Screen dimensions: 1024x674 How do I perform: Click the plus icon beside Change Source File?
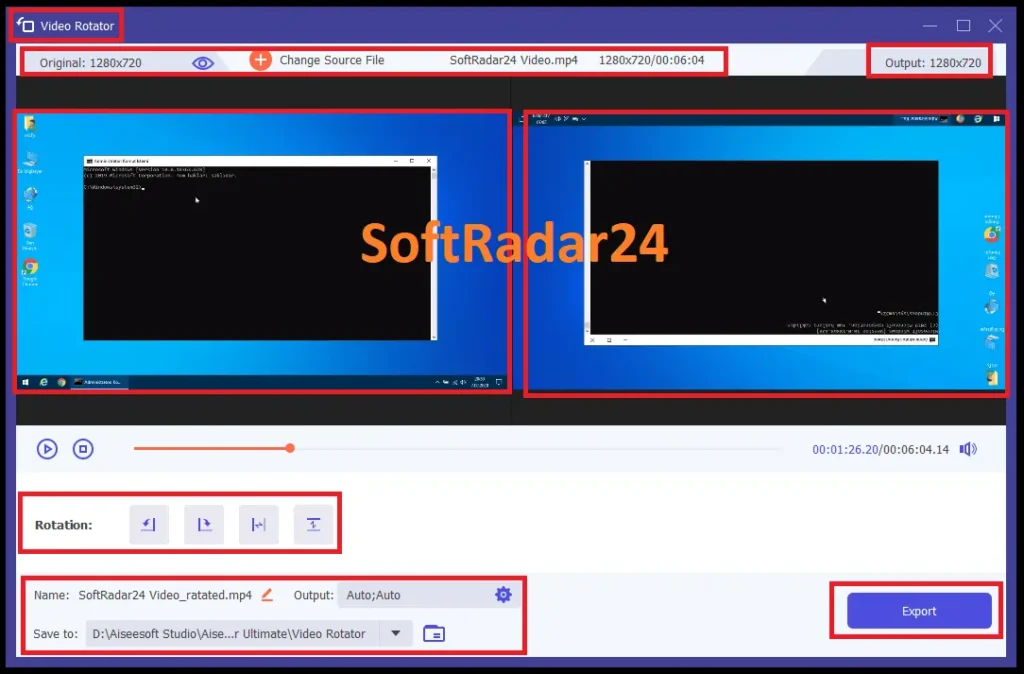260,59
